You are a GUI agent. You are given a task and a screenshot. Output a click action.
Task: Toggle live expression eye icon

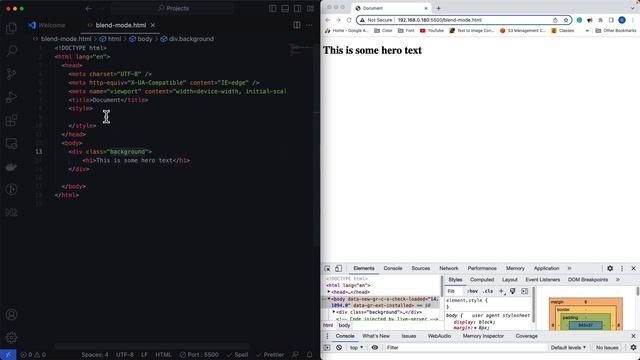375,348
